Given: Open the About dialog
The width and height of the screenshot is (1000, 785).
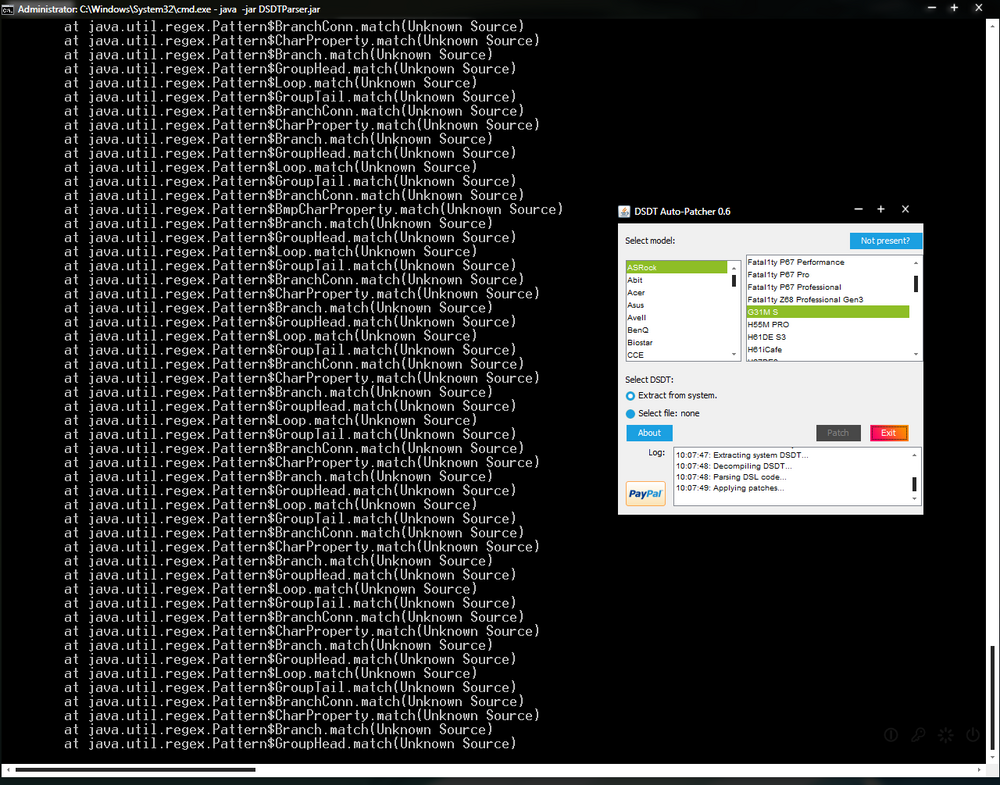Looking at the screenshot, I should coord(649,433).
